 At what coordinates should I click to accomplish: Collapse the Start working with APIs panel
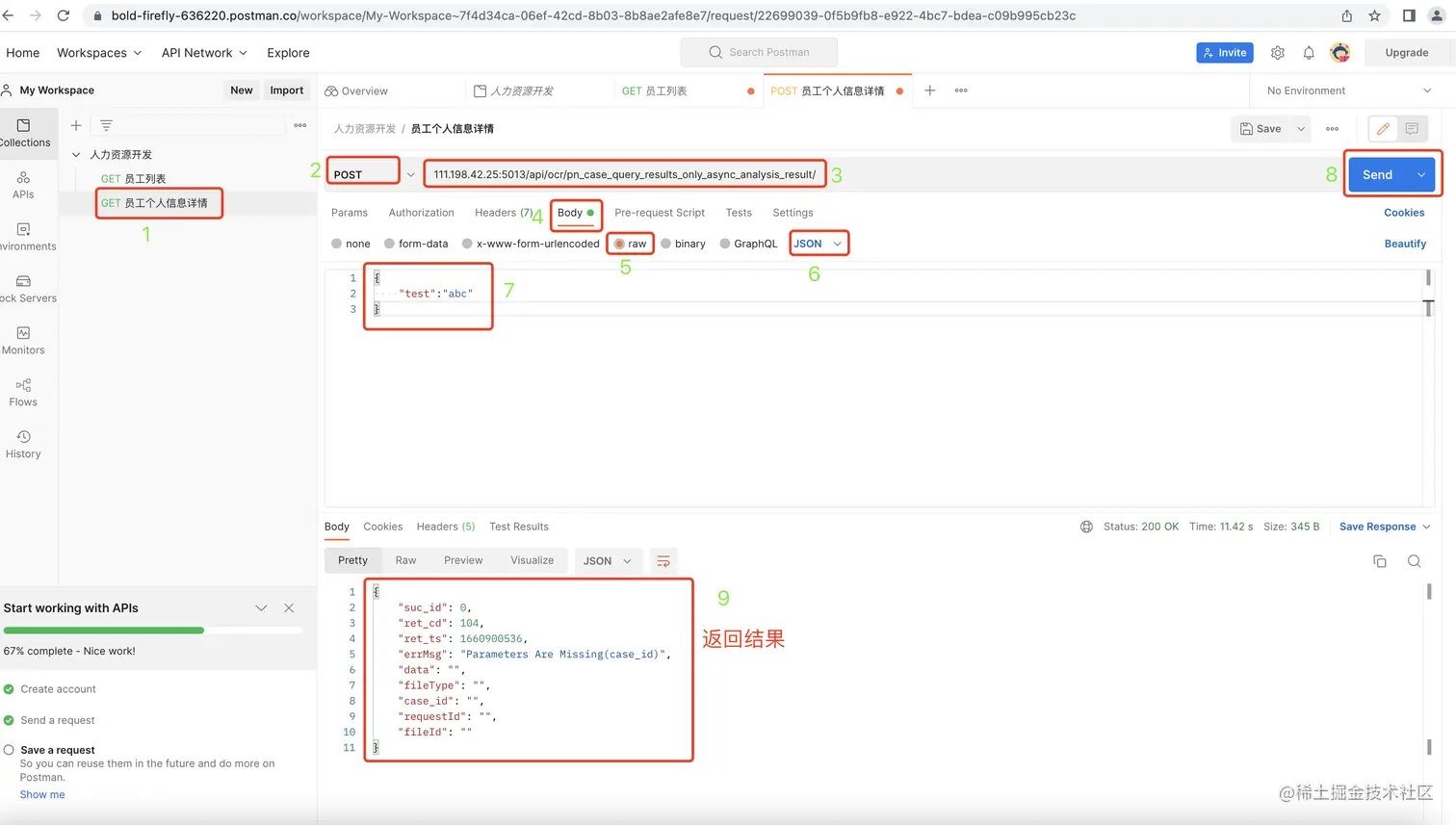click(x=261, y=608)
